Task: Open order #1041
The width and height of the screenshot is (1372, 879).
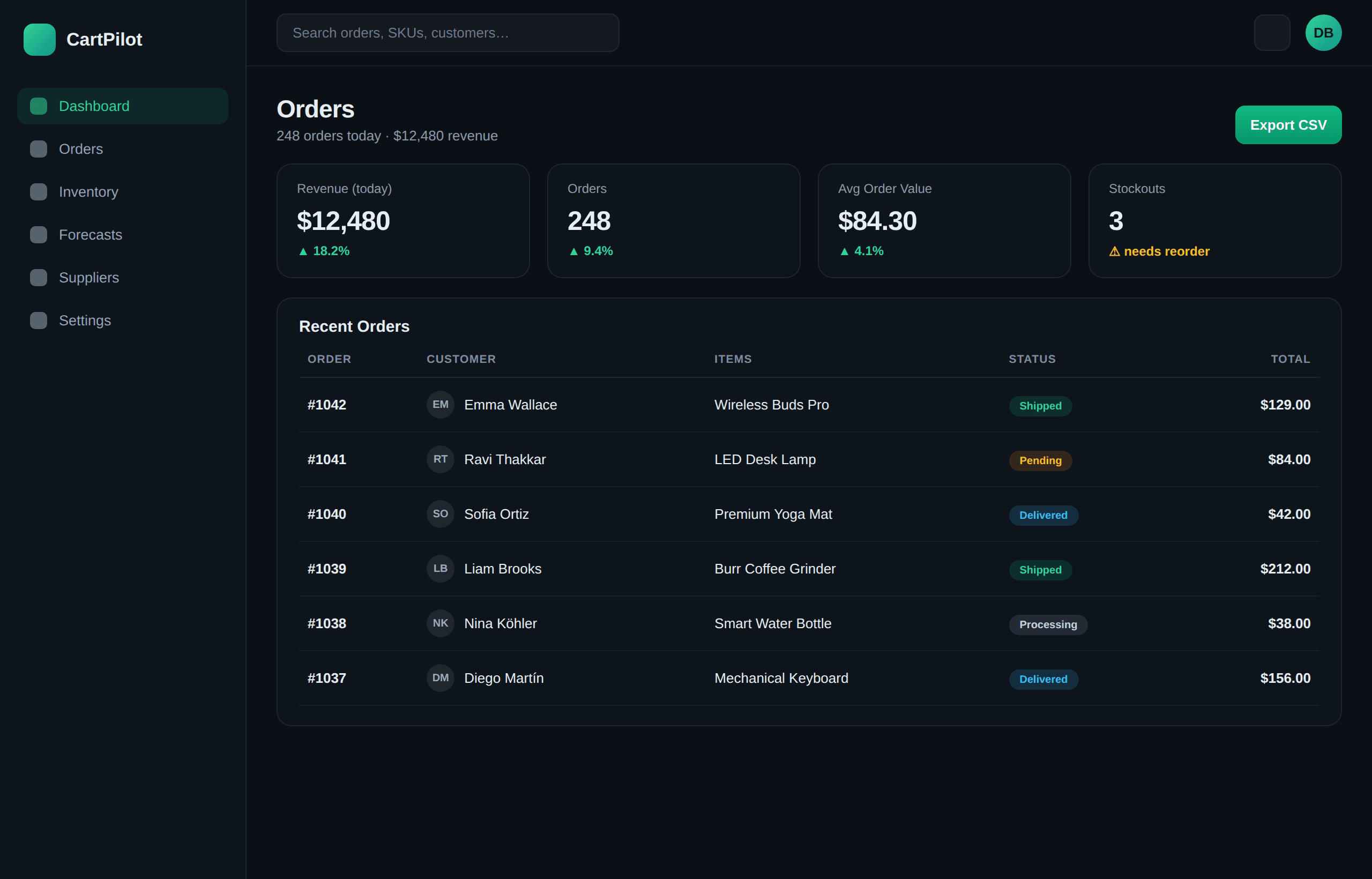Action: pos(326,459)
